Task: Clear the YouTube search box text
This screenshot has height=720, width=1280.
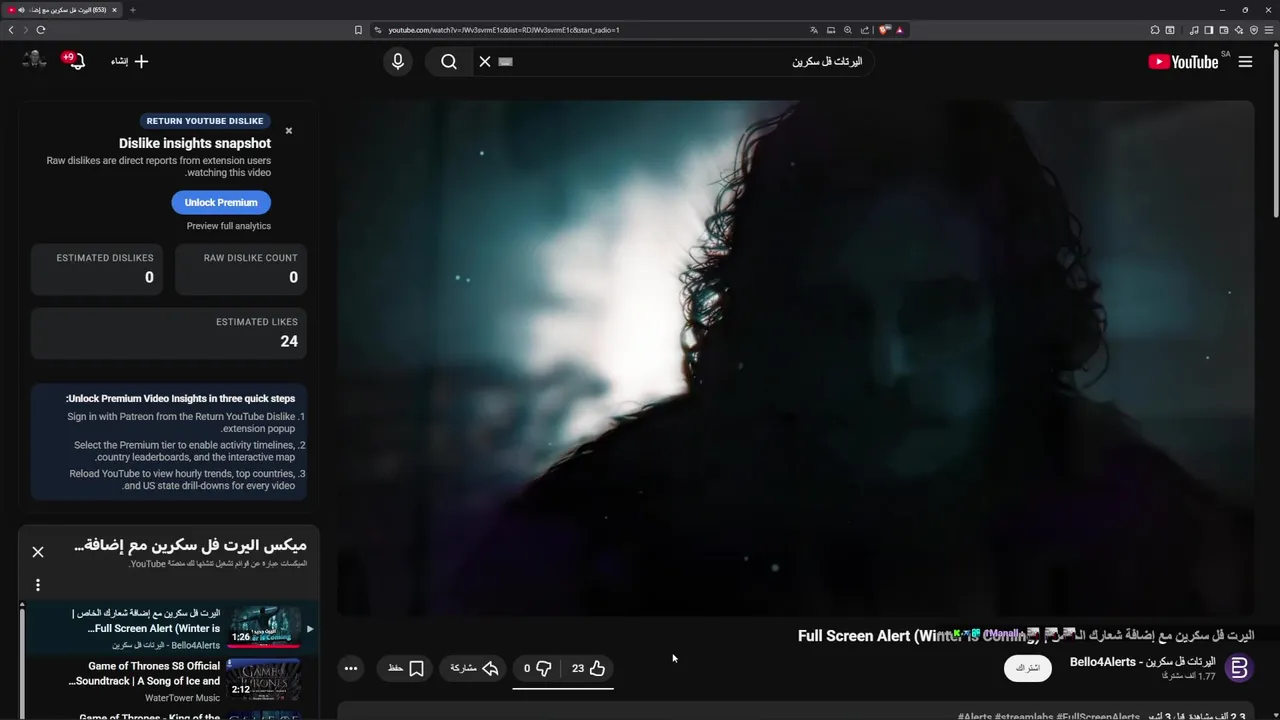Action: click(485, 62)
